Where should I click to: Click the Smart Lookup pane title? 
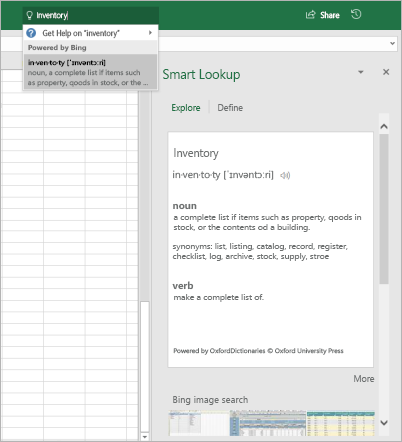(201, 74)
